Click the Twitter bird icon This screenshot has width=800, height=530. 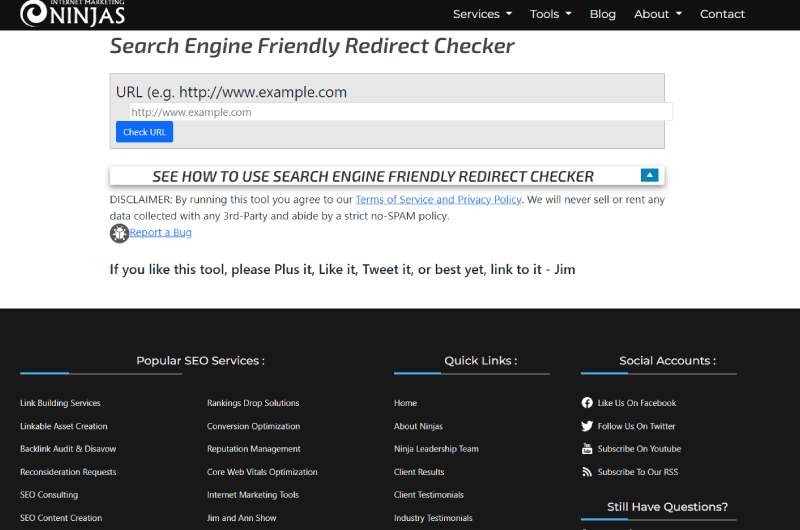coord(587,426)
